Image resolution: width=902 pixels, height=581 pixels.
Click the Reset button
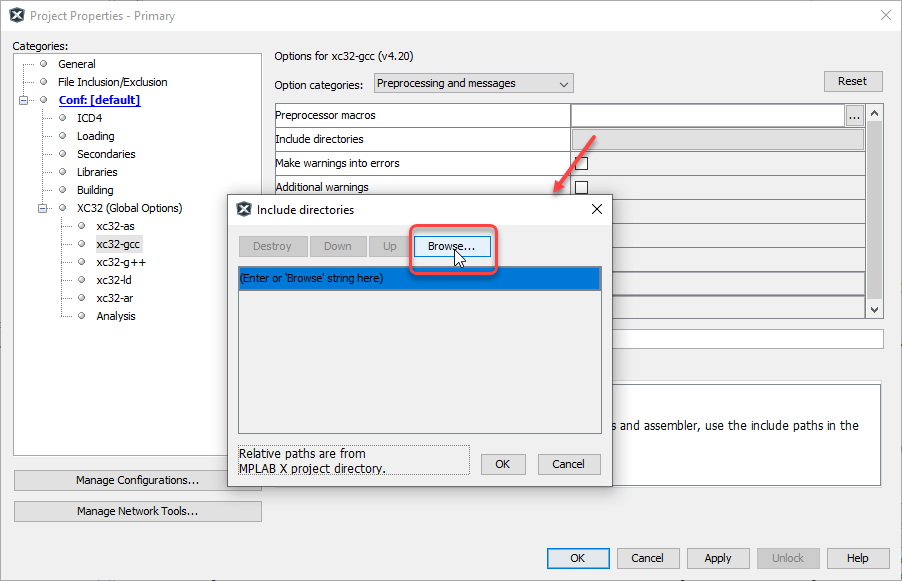[x=852, y=82]
